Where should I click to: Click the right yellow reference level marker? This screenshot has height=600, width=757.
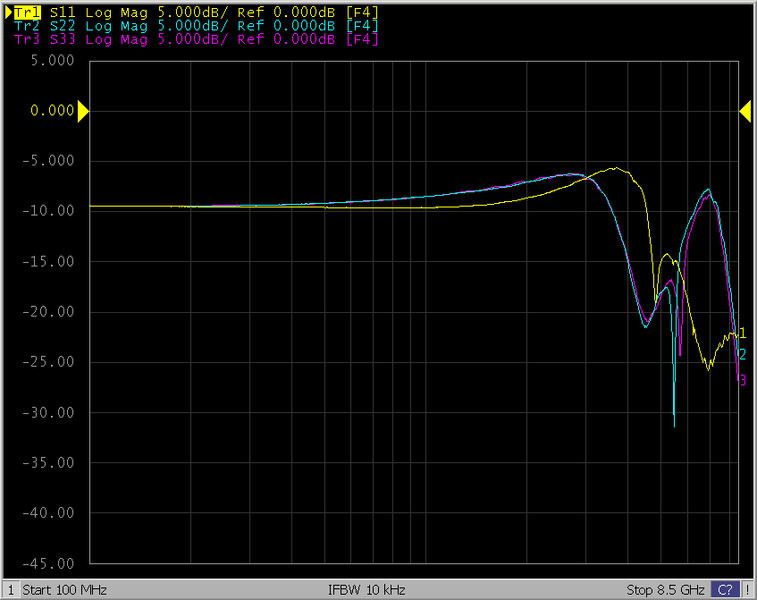[x=745, y=112]
